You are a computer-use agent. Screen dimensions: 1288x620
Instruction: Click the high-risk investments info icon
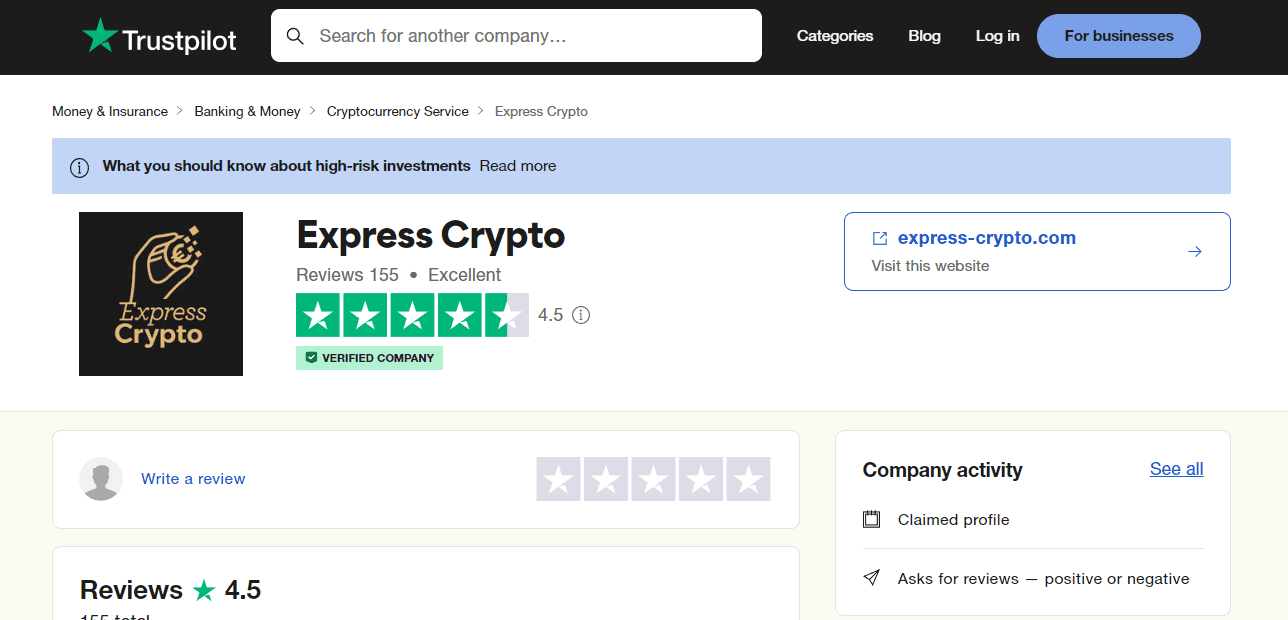coord(79,167)
